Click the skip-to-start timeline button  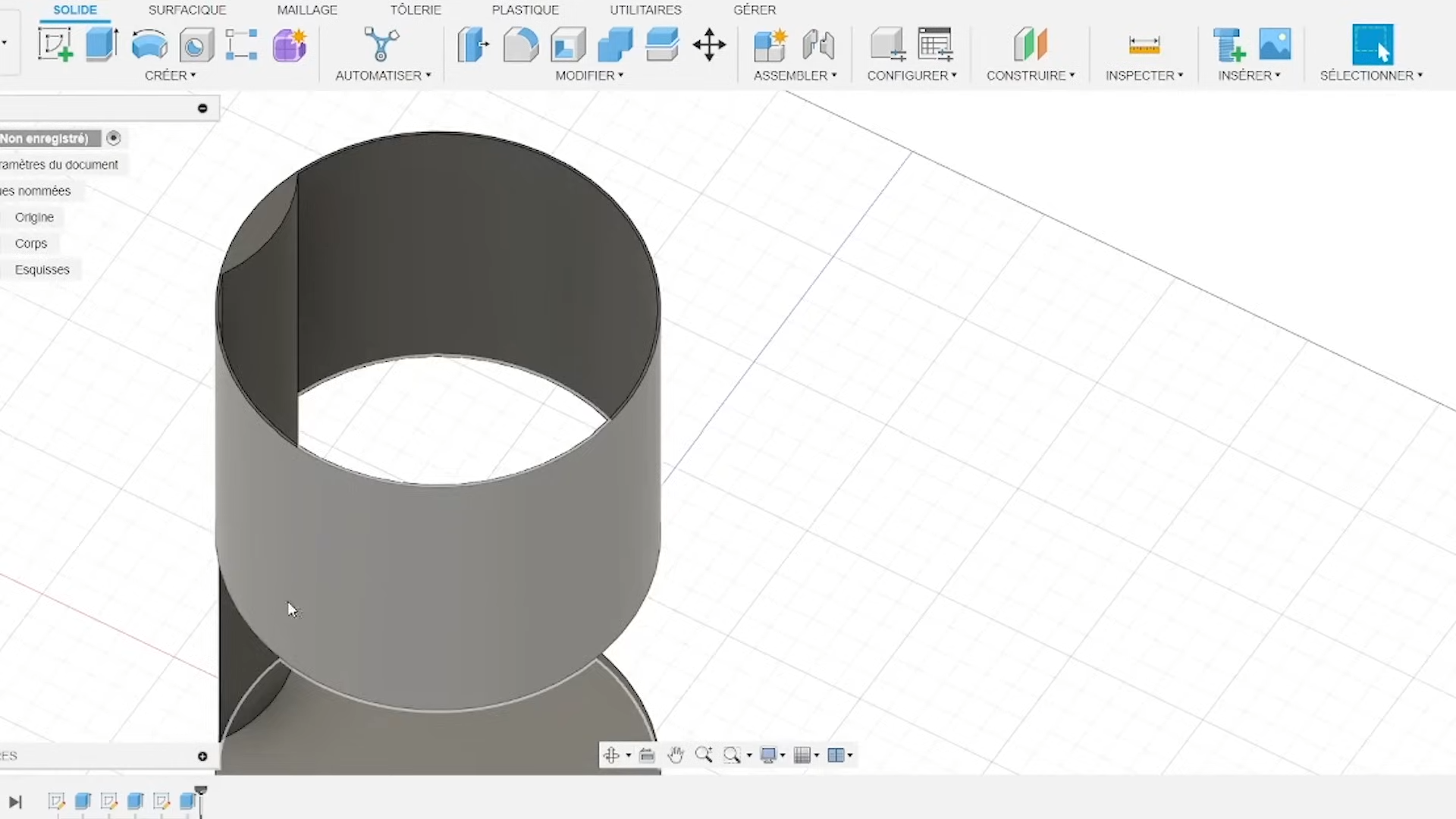pos(16,802)
